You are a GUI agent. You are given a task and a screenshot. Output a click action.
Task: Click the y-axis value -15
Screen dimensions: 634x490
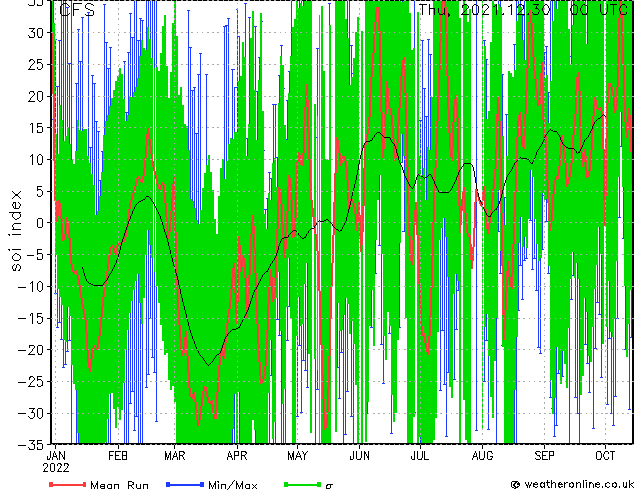pos(31,318)
